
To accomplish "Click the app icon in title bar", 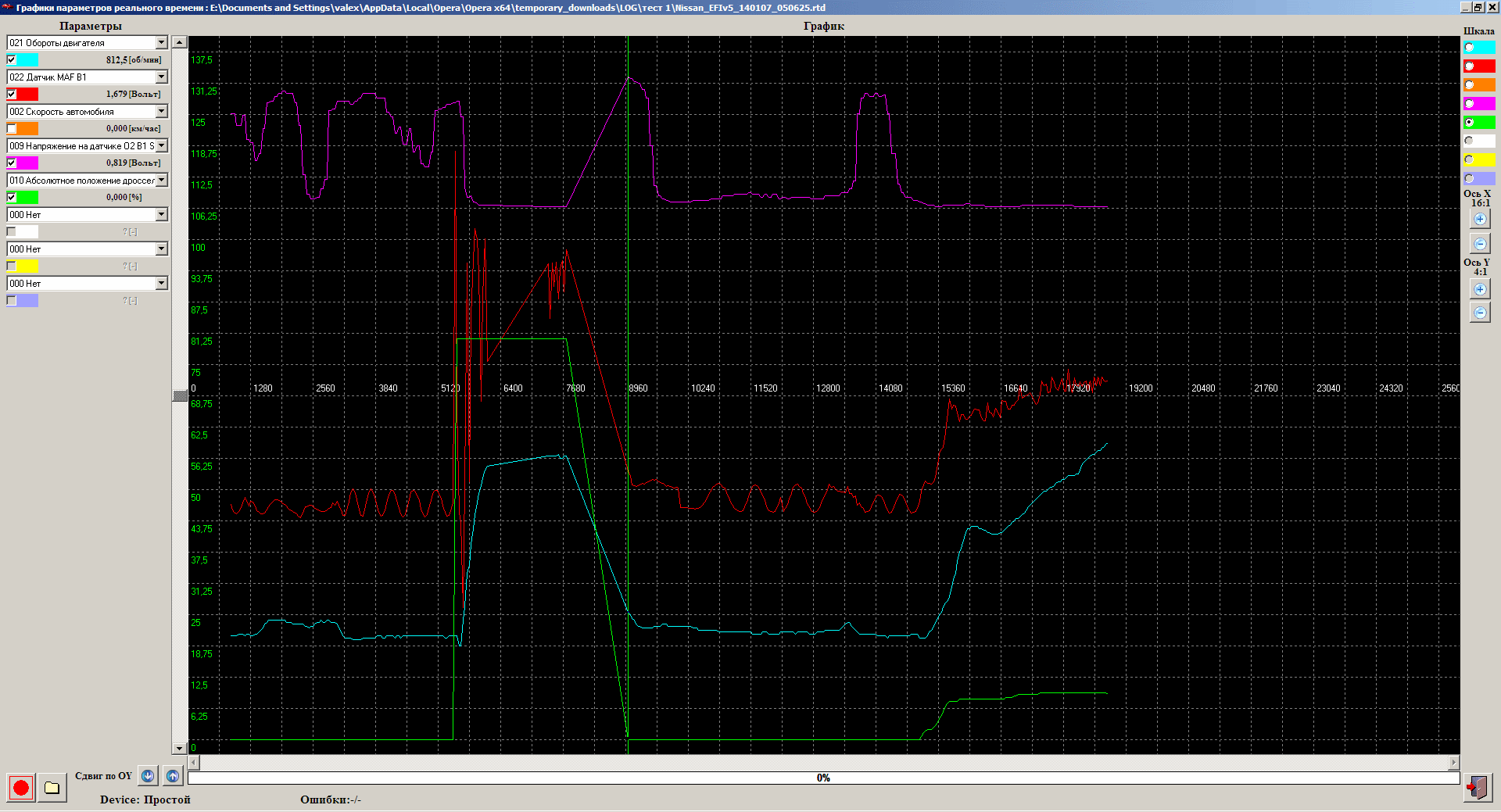I will (x=7, y=7).
